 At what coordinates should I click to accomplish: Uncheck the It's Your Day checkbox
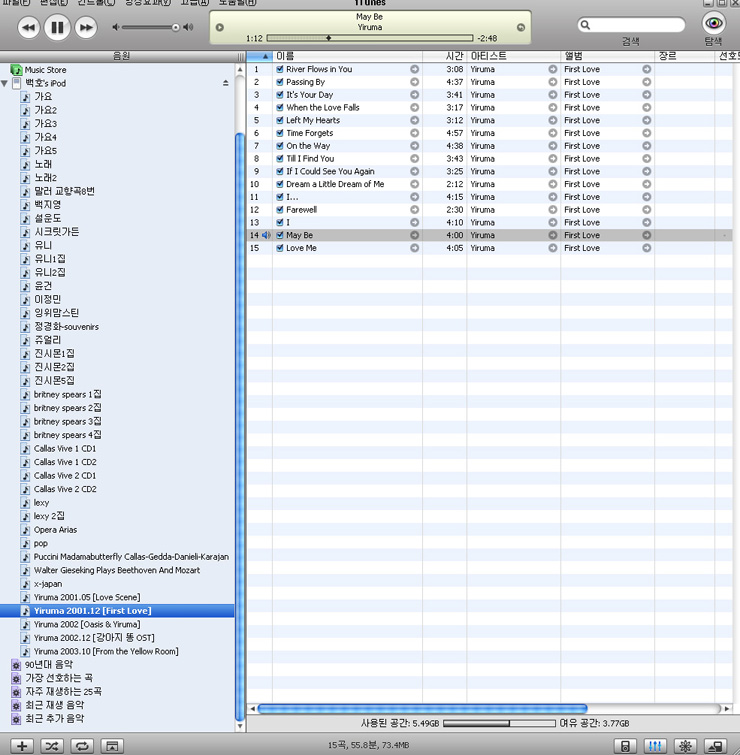(x=280, y=95)
